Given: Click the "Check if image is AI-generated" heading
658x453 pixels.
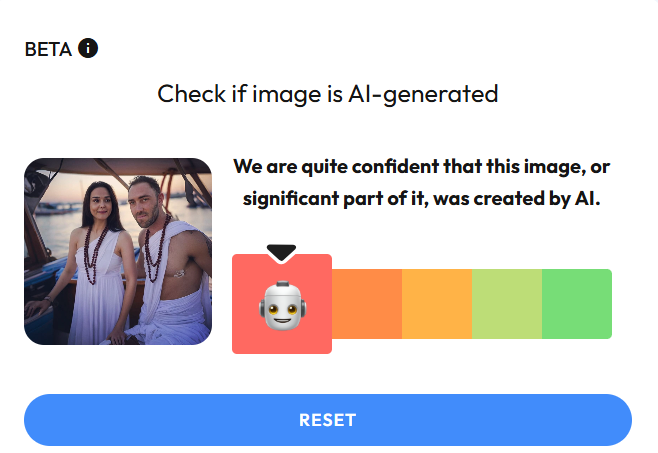Looking at the screenshot, I should [328, 95].
